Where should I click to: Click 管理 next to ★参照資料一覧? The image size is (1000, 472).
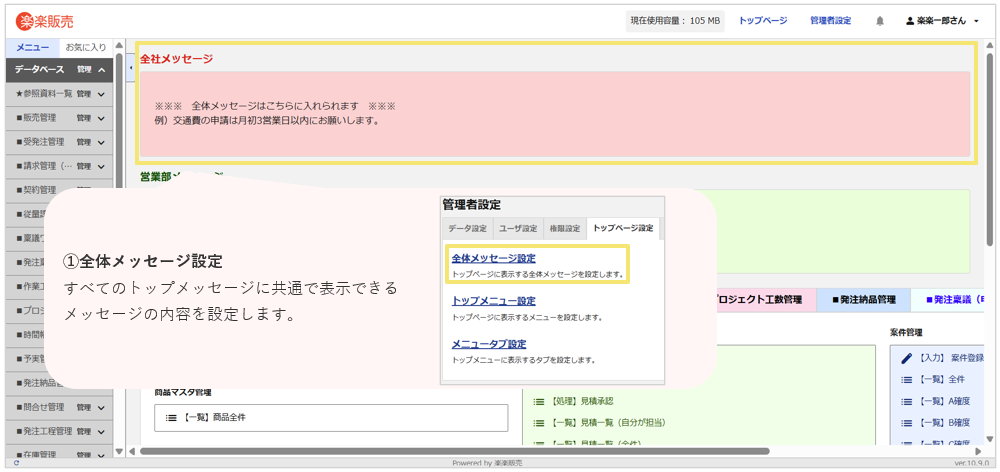point(84,94)
